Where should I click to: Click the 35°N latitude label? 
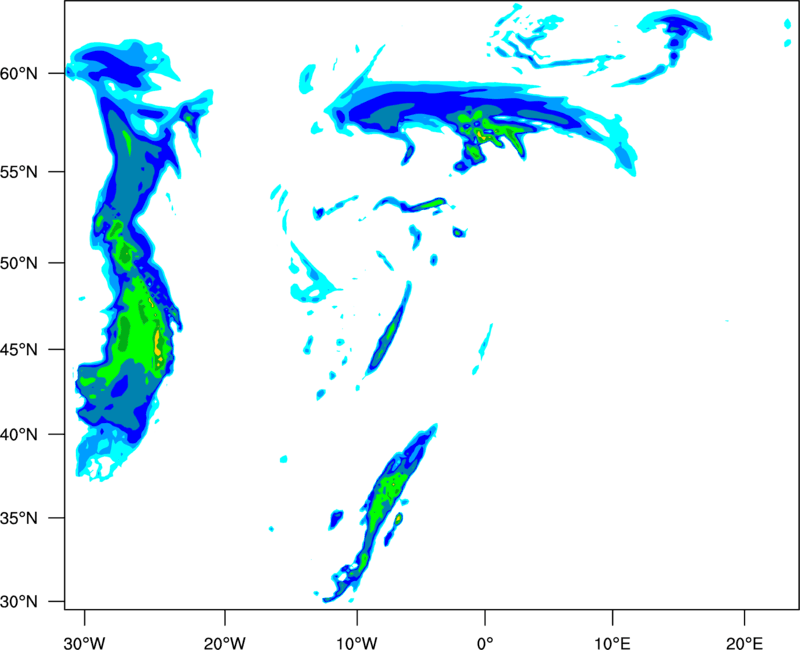(19, 518)
